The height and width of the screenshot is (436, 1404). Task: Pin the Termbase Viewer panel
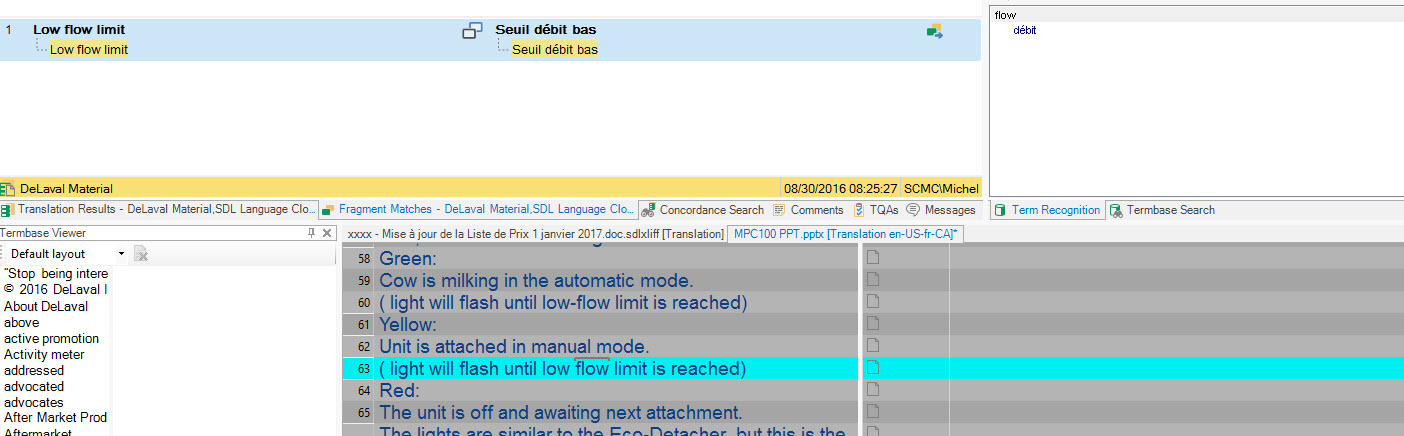(311, 233)
